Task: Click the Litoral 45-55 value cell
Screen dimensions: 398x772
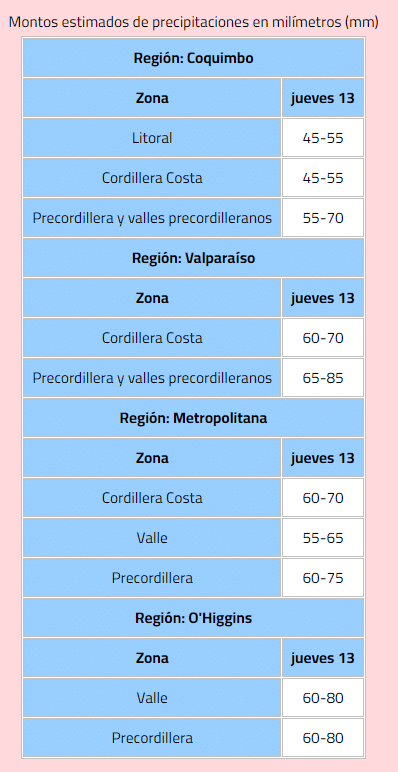Action: [323, 138]
